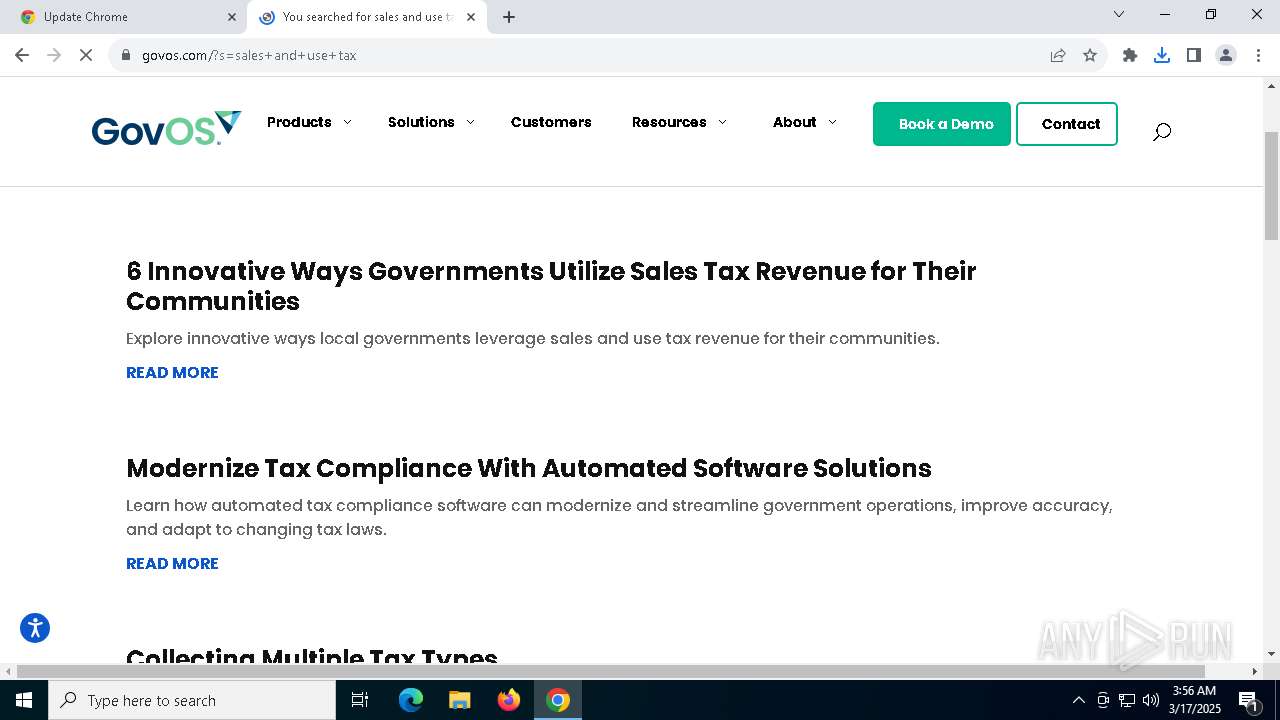Viewport: 1280px width, 720px height.
Task: Open the accessibility widget icon
Action: (35, 628)
